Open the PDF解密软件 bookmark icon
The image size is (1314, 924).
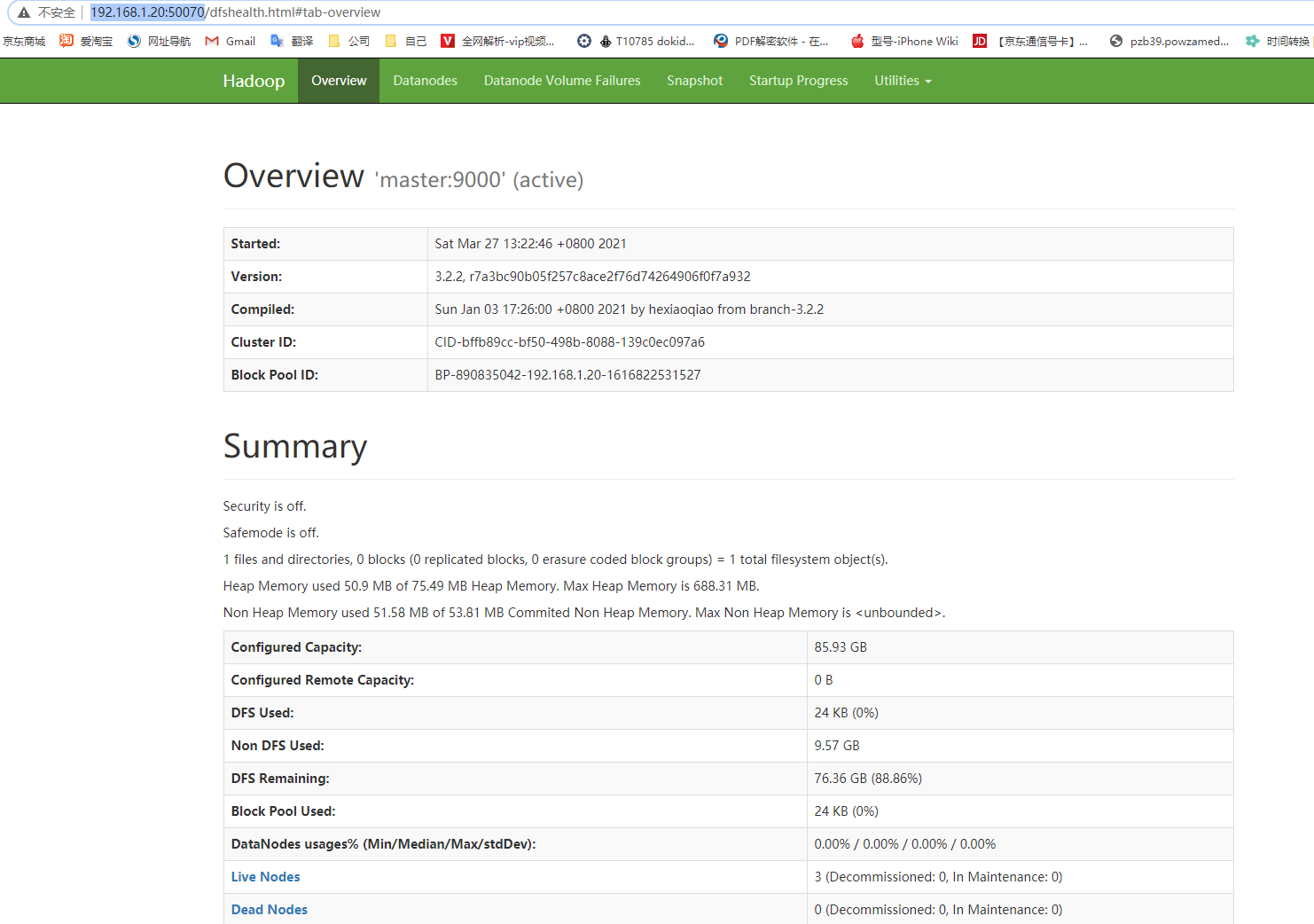pyautogui.click(x=721, y=41)
